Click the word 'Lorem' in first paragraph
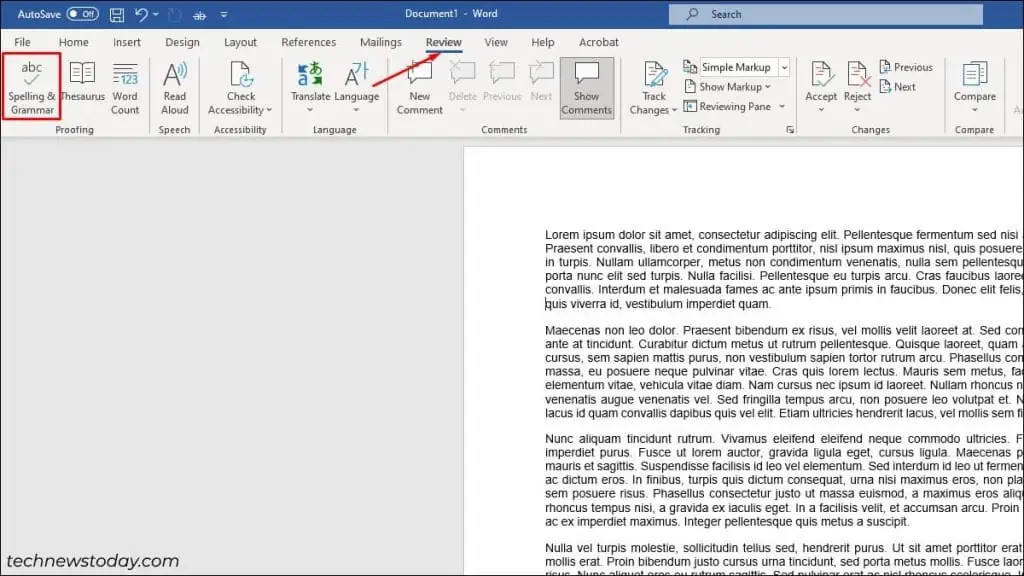Image resolution: width=1024 pixels, height=576 pixels. [562, 234]
